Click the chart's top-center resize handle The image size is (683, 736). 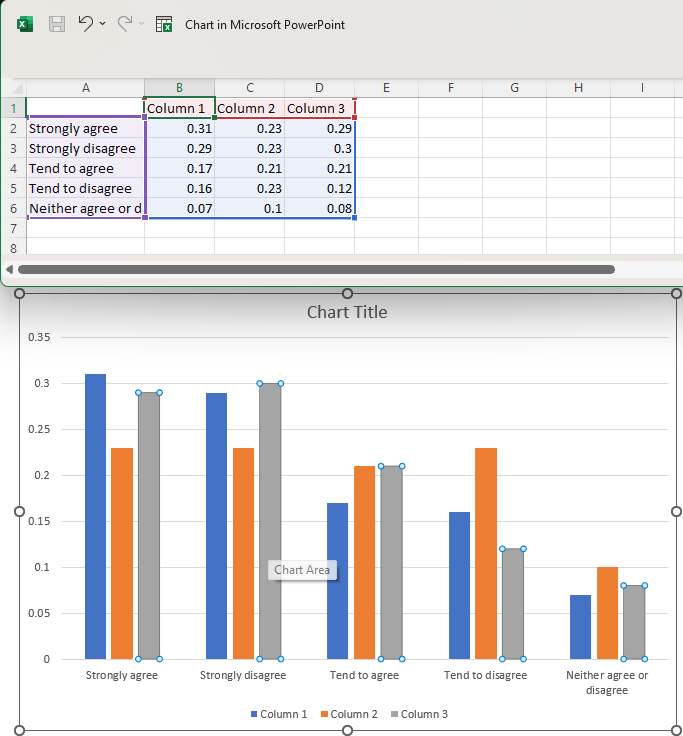pyautogui.click(x=347, y=293)
